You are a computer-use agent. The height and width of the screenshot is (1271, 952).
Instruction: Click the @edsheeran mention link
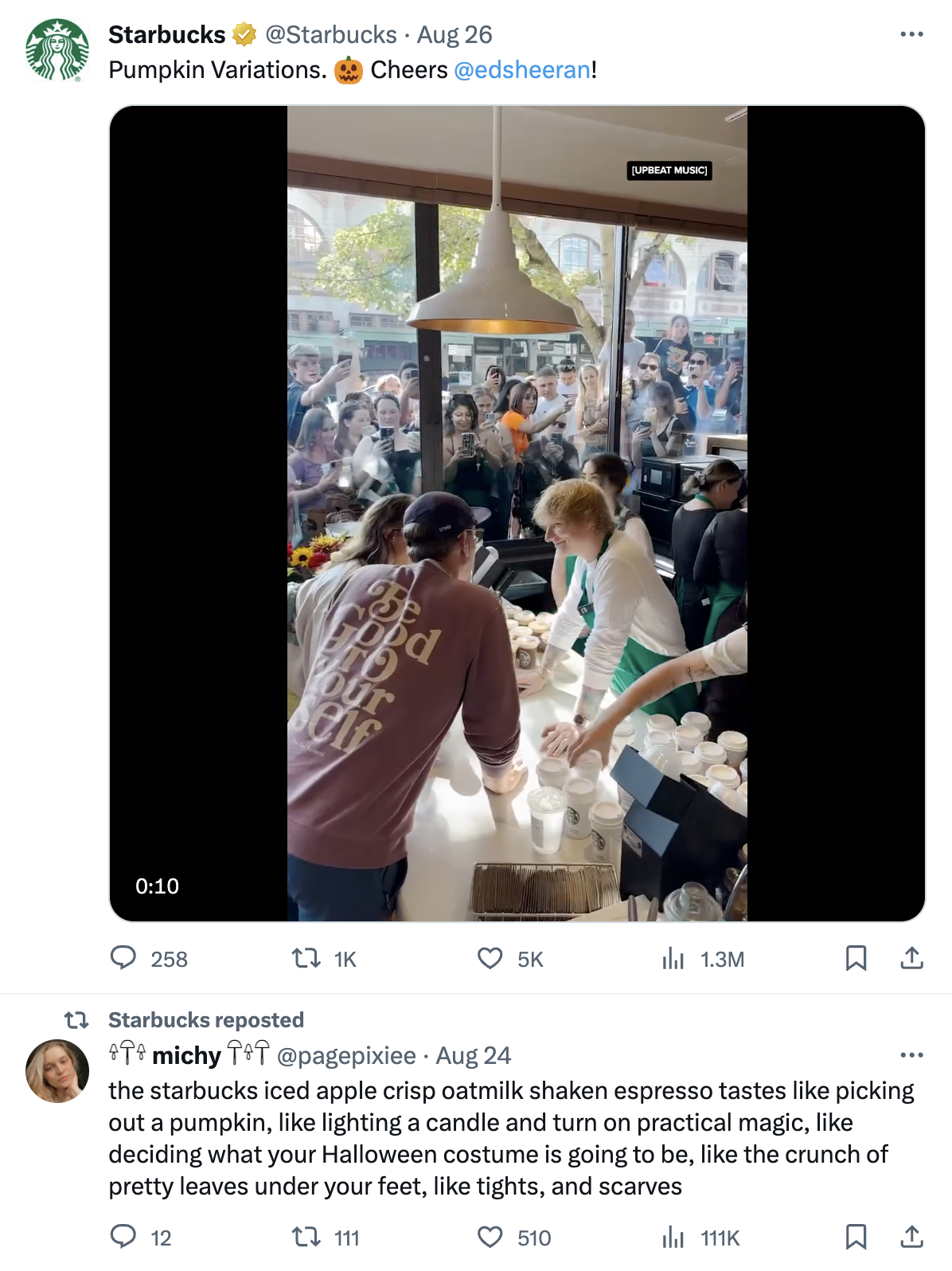click(x=522, y=70)
